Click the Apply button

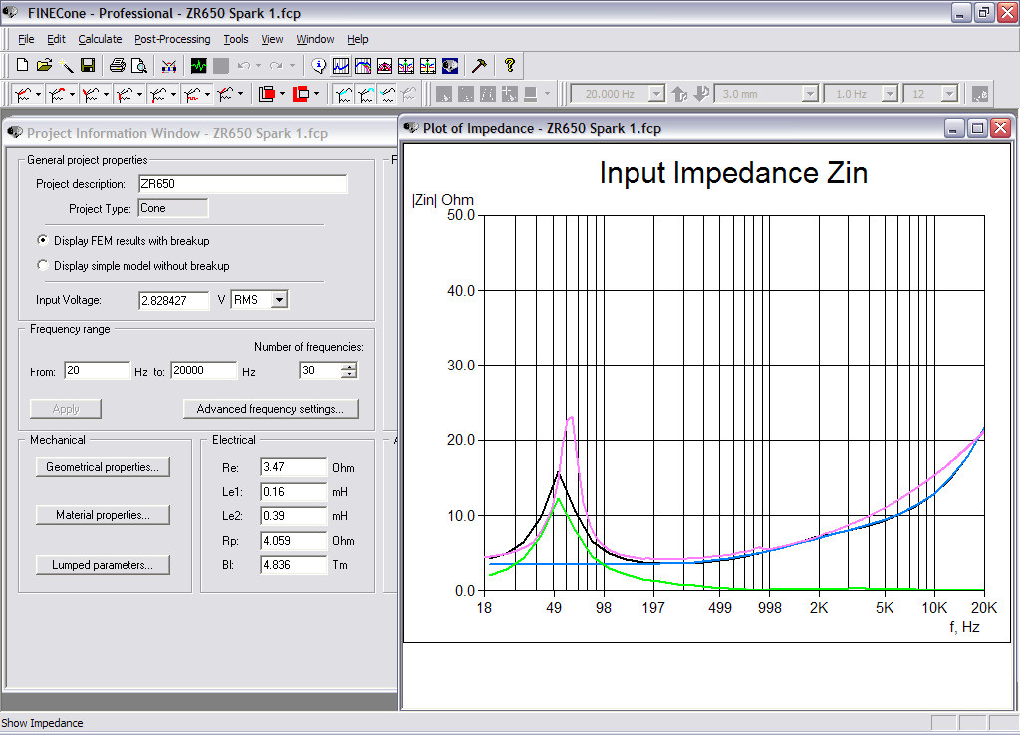[66, 408]
